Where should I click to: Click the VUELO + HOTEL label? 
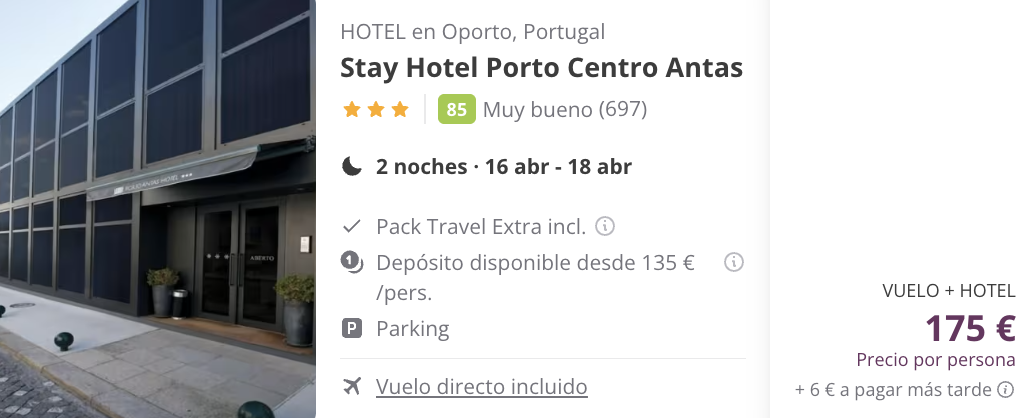point(949,291)
